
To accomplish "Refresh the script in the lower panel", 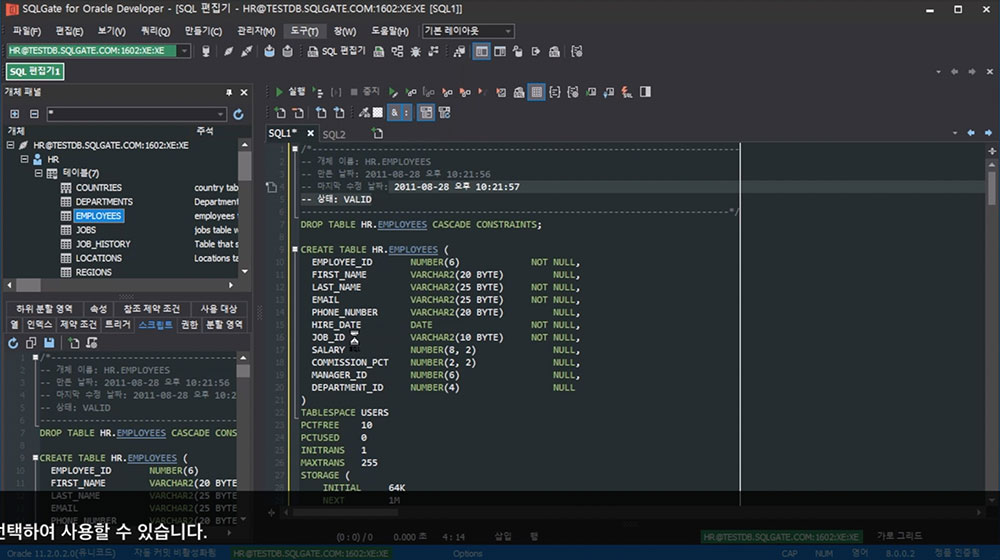I will click(x=14, y=343).
